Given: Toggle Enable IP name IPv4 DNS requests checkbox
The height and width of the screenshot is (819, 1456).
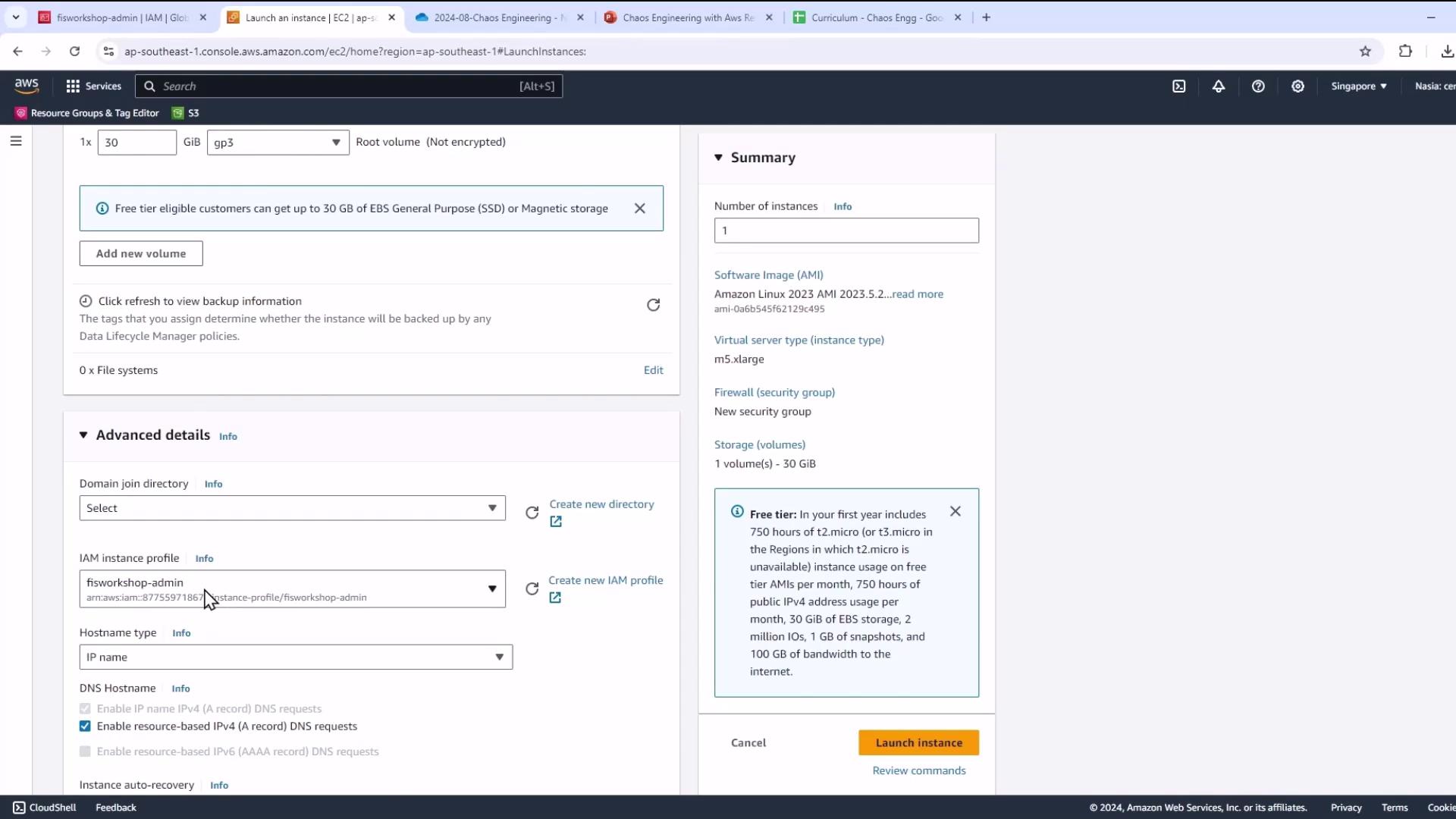Looking at the screenshot, I should [85, 709].
